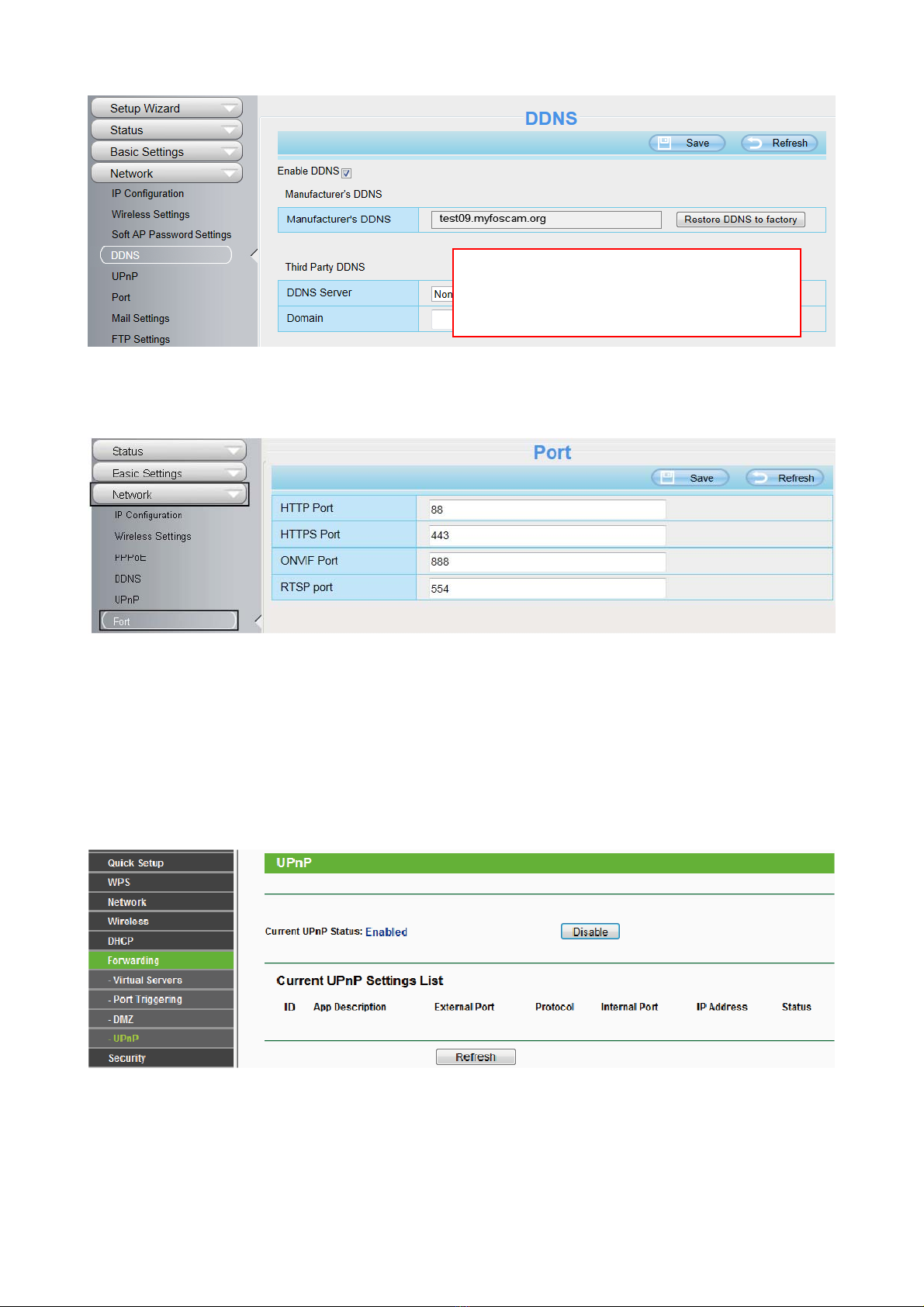Image resolution: width=924 pixels, height=1307 pixels.
Task: Click the RTSP port input field
Action: [547, 589]
